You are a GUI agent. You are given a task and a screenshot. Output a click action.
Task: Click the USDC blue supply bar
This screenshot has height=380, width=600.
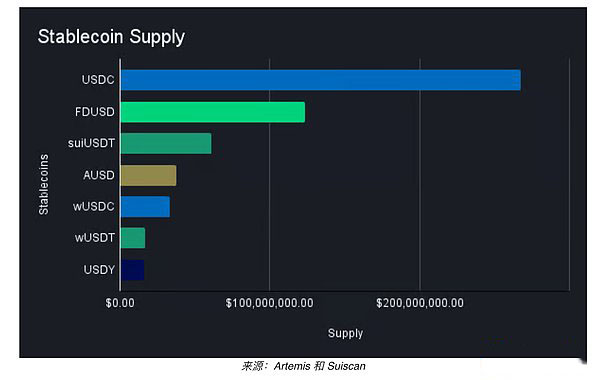320,80
